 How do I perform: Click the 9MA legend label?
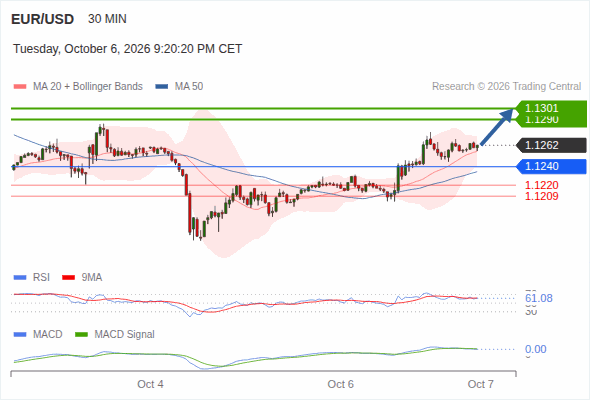tap(92, 278)
